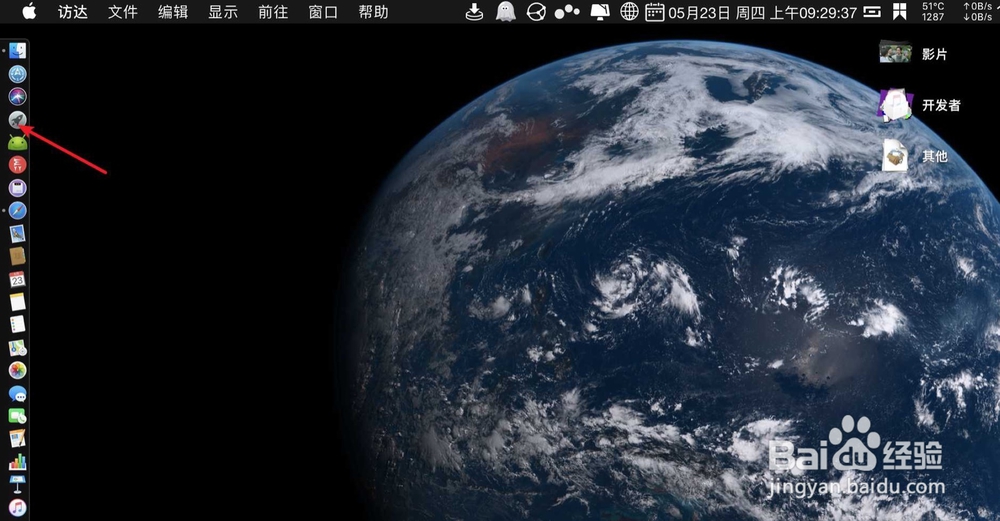The width and height of the screenshot is (1000, 521).
Task: Click the calendar icon in menu bar
Action: pyautogui.click(x=654, y=11)
